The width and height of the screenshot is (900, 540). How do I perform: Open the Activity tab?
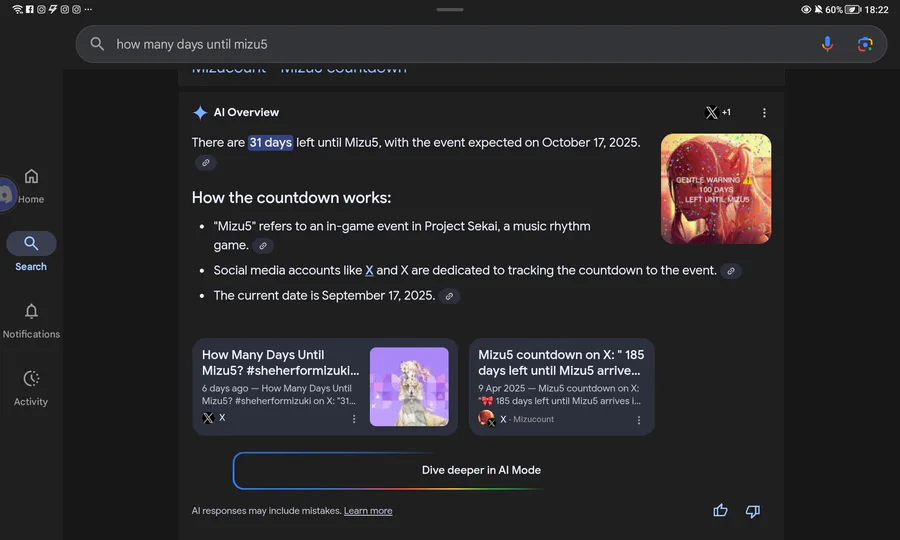click(31, 389)
